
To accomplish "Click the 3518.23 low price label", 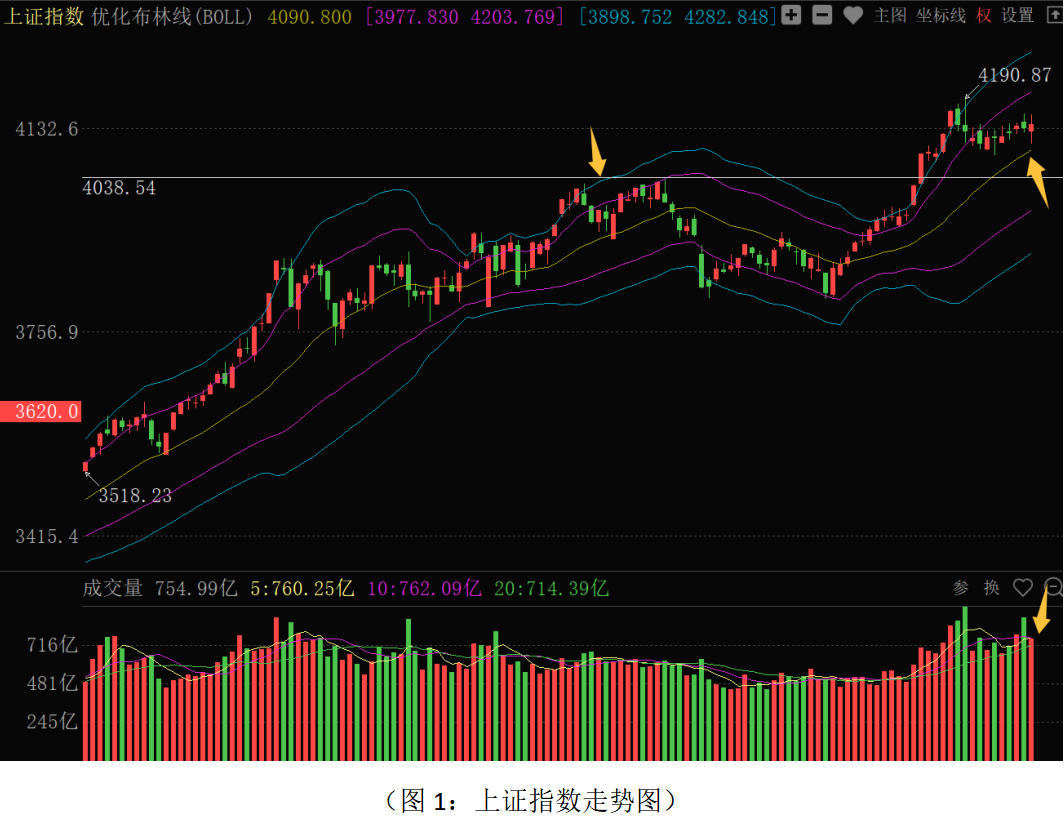I will [x=135, y=495].
